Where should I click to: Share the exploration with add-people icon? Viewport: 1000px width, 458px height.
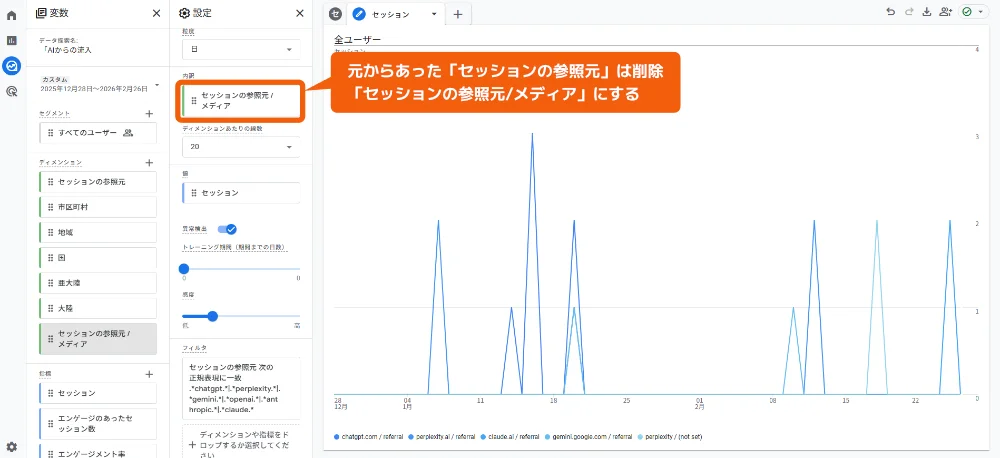click(x=946, y=13)
